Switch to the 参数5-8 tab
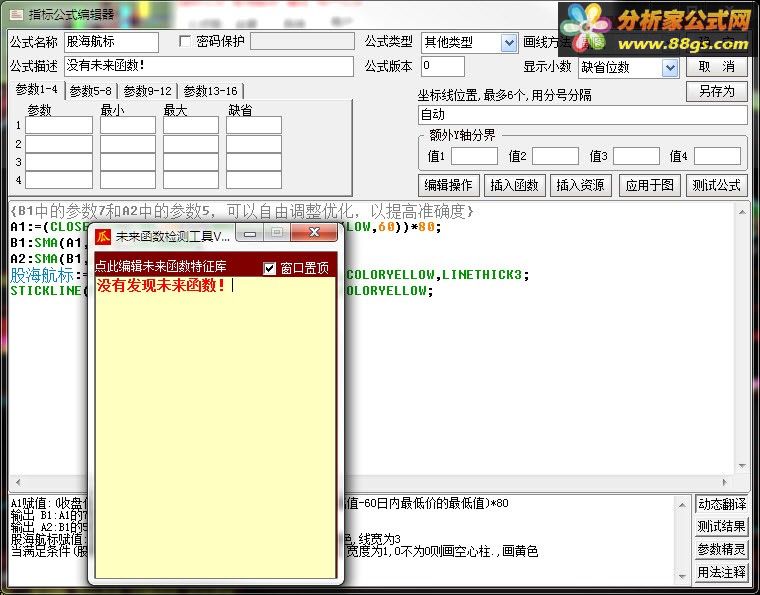This screenshot has width=760, height=595. [91, 91]
